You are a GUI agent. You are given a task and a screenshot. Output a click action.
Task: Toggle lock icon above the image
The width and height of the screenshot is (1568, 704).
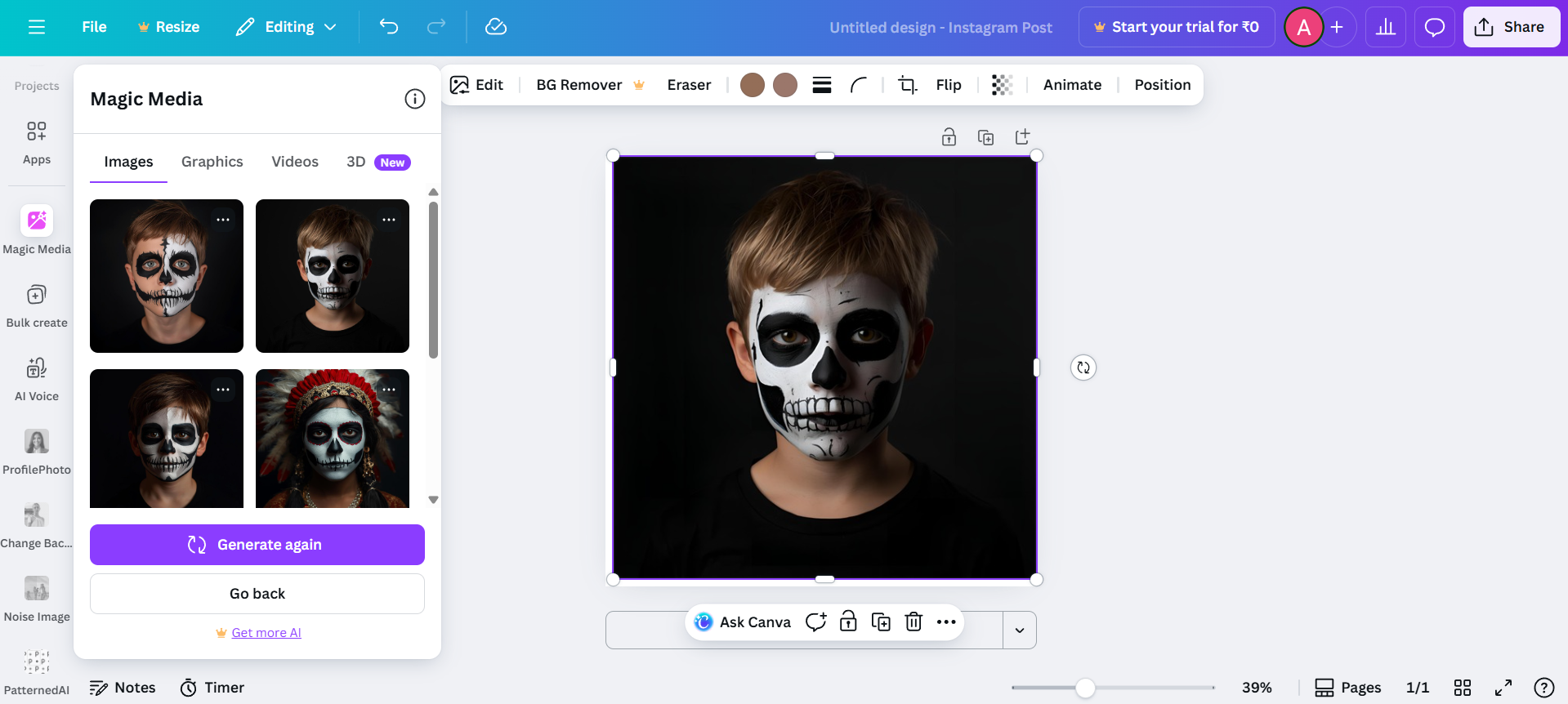[x=949, y=137]
